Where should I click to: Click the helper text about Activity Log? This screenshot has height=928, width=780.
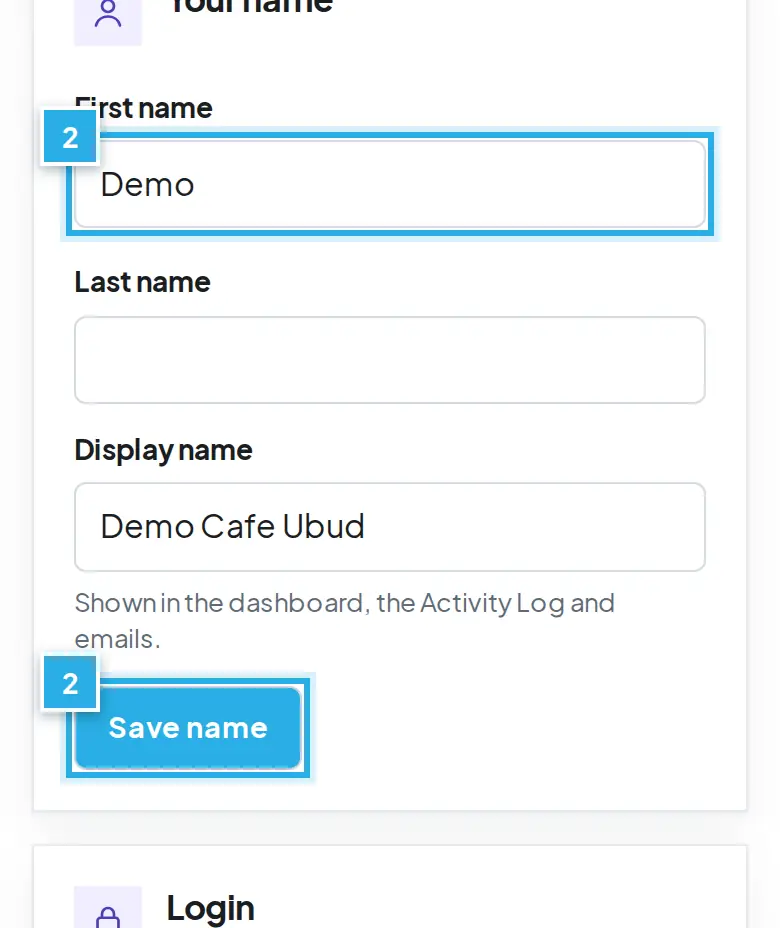(344, 621)
